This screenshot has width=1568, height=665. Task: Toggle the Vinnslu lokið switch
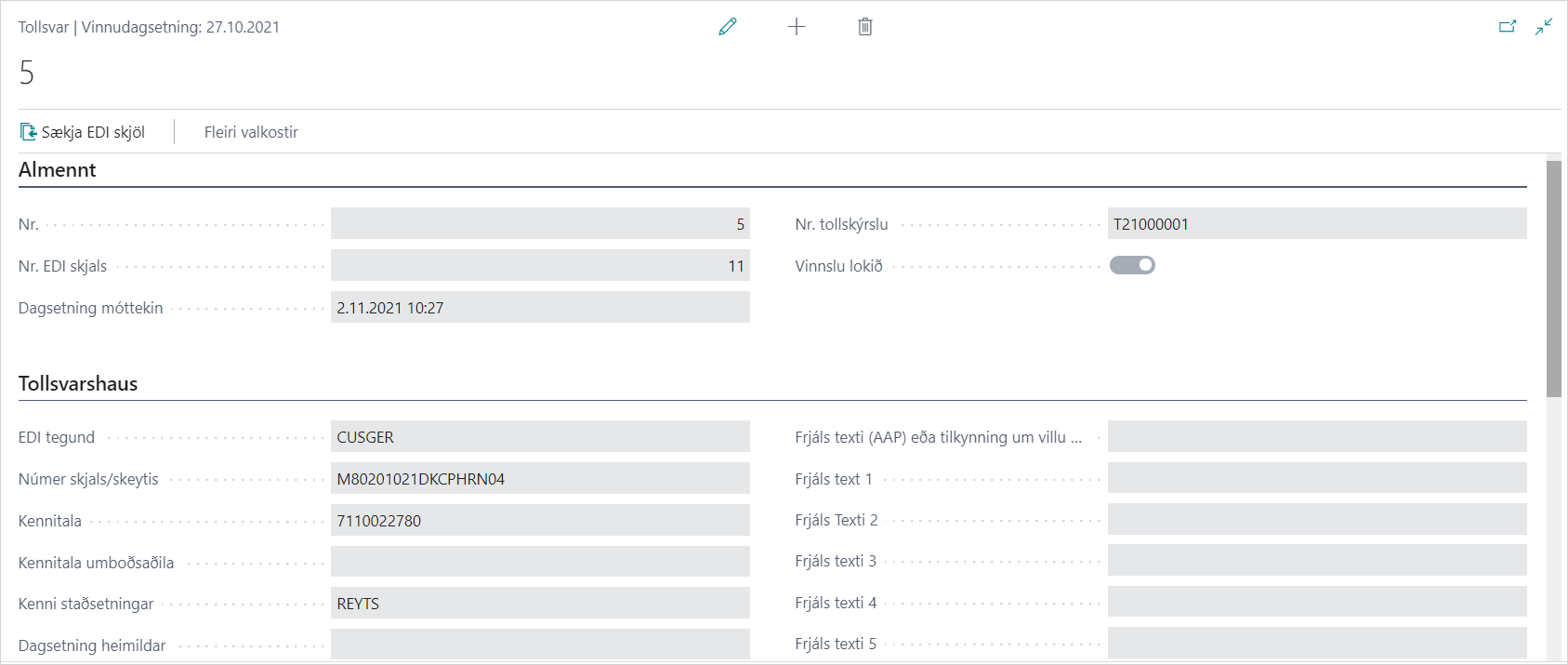click(1132, 265)
